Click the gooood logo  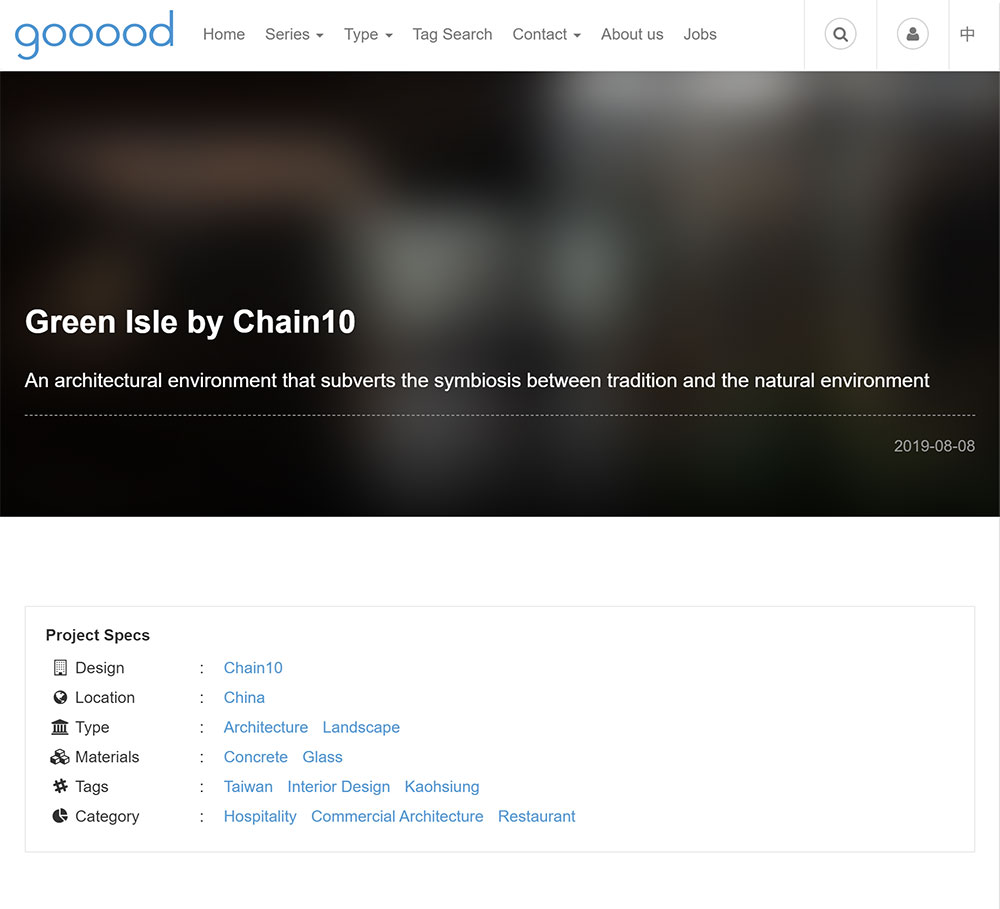coord(94,34)
